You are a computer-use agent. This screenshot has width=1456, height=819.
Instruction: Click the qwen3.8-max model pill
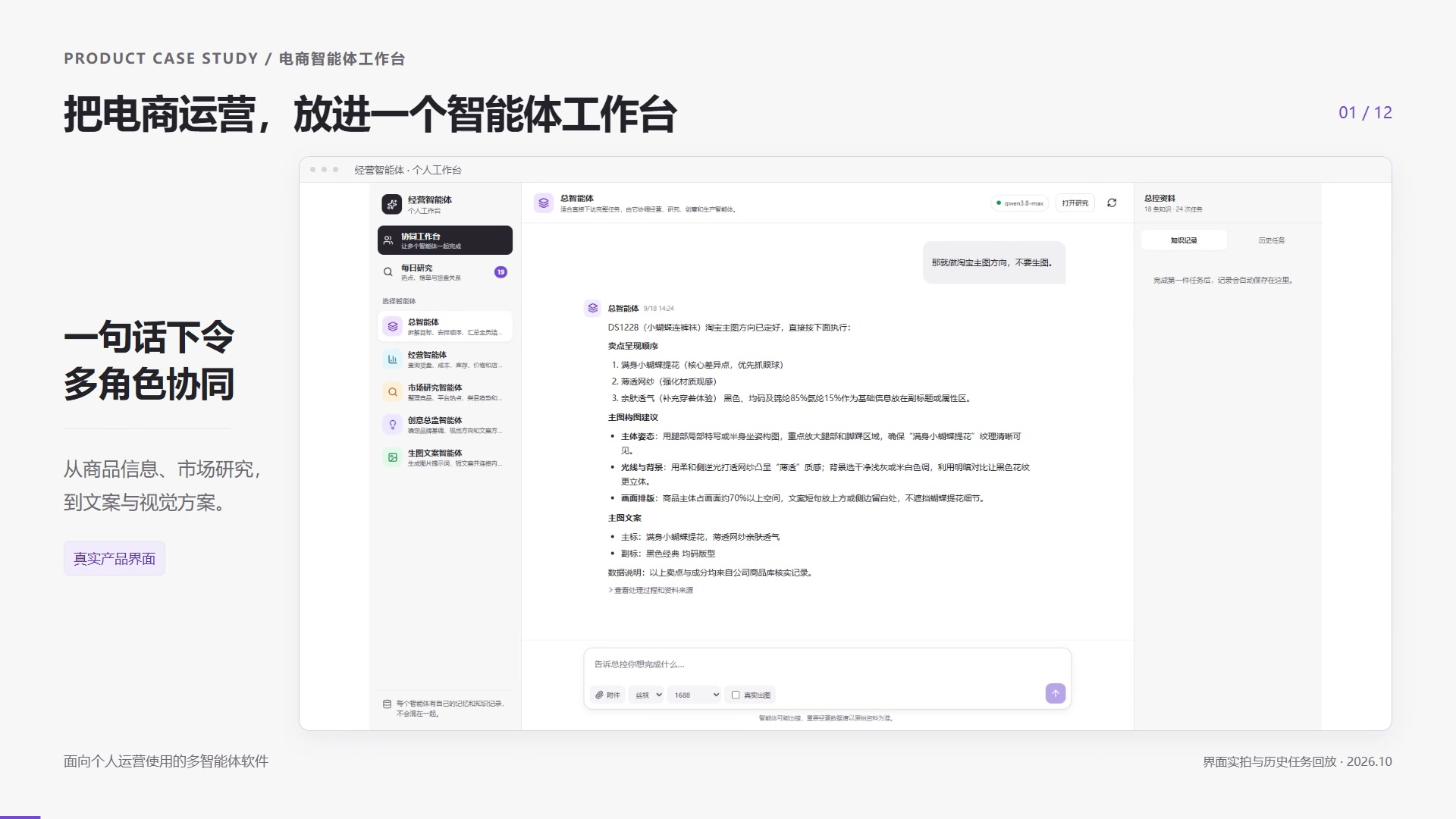(x=1021, y=203)
